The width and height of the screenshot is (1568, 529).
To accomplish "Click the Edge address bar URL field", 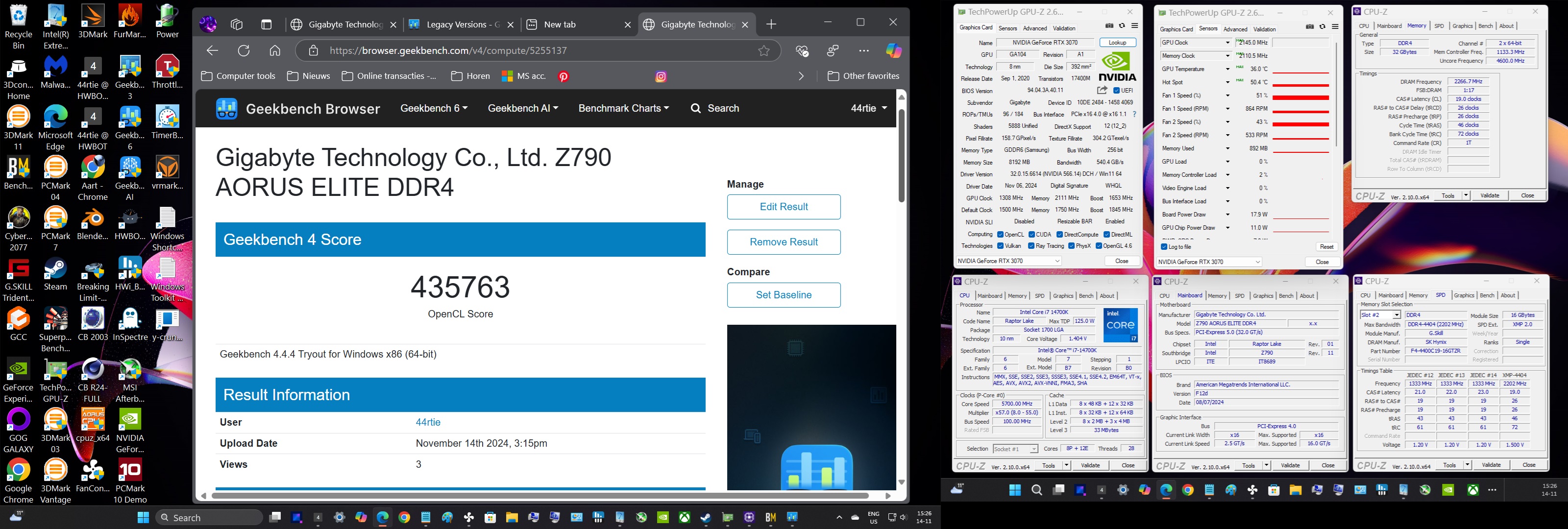I will coord(538,50).
